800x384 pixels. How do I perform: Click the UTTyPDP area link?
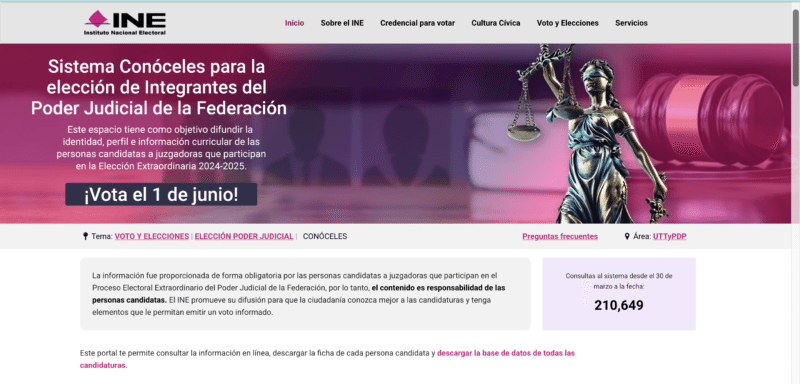tap(669, 237)
